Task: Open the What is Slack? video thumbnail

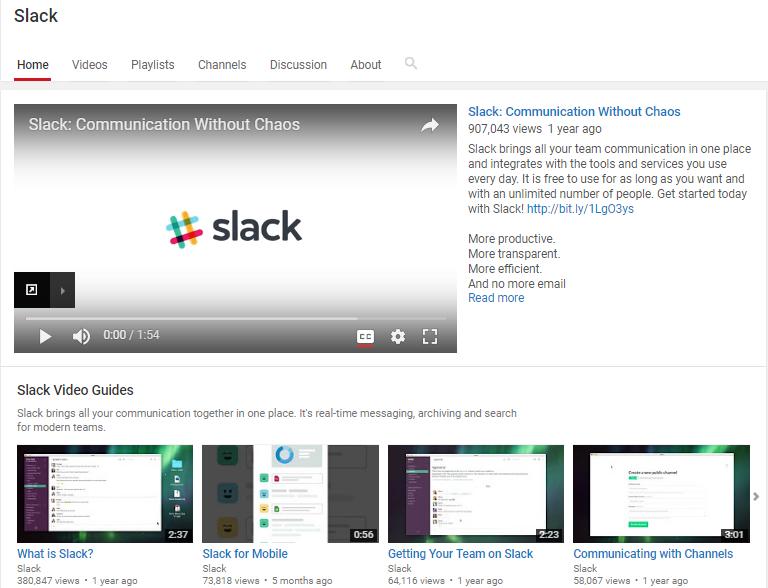Action: (x=105, y=493)
